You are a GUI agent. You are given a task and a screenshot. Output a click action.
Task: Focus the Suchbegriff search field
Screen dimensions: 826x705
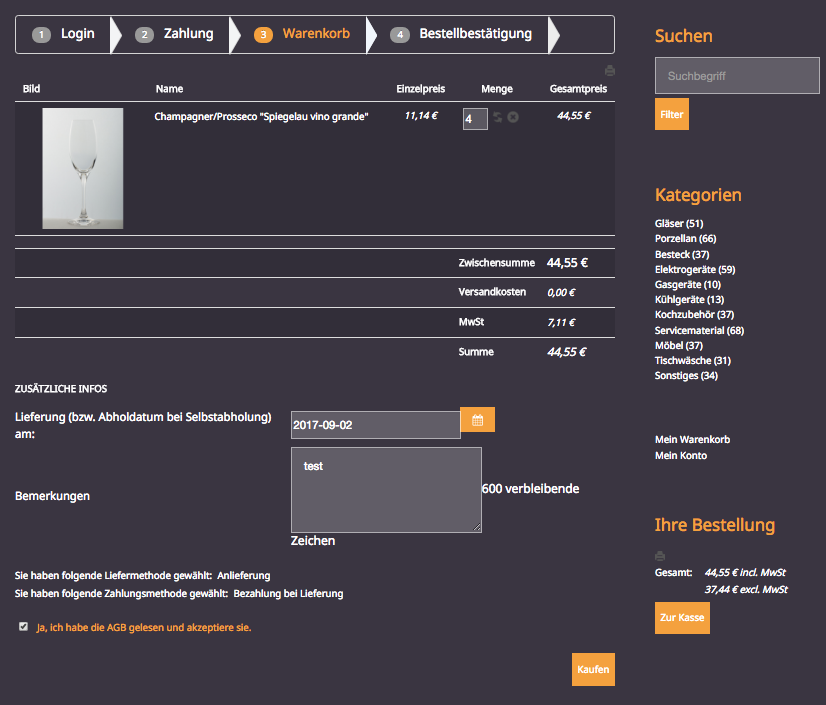coord(737,76)
